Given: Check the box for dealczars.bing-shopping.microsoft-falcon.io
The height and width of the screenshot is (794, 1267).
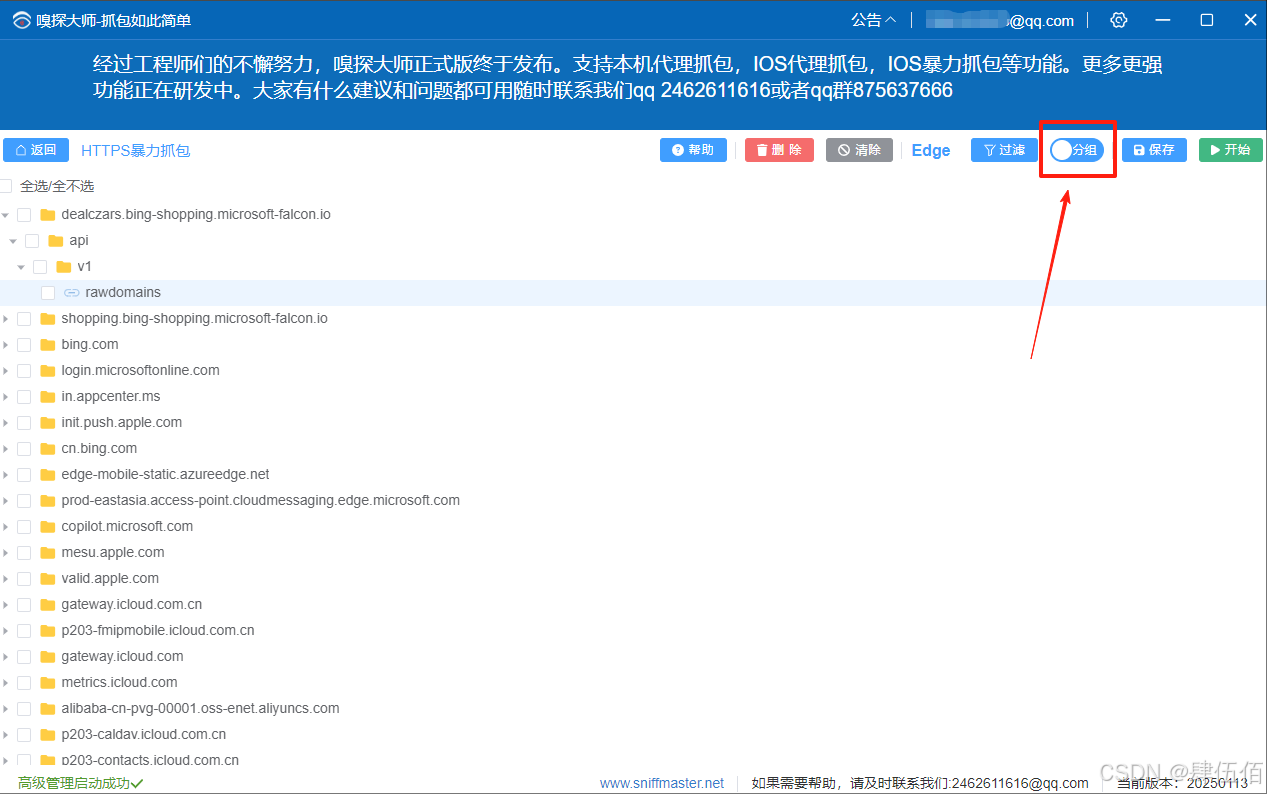Looking at the screenshot, I should pyautogui.click(x=24, y=214).
